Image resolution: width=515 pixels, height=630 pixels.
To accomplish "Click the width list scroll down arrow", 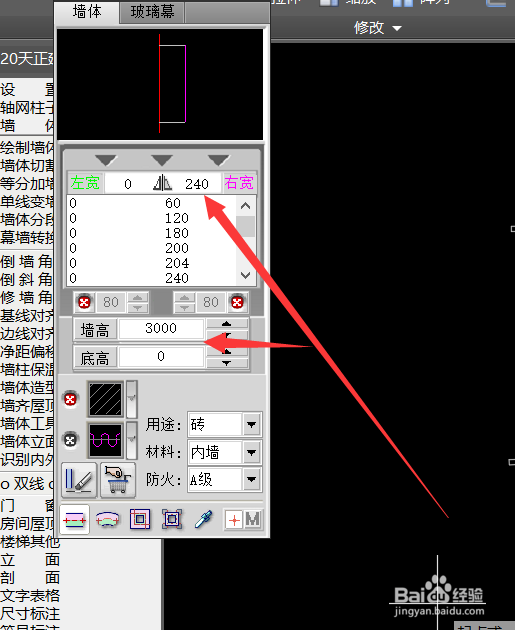I will [x=245, y=275].
